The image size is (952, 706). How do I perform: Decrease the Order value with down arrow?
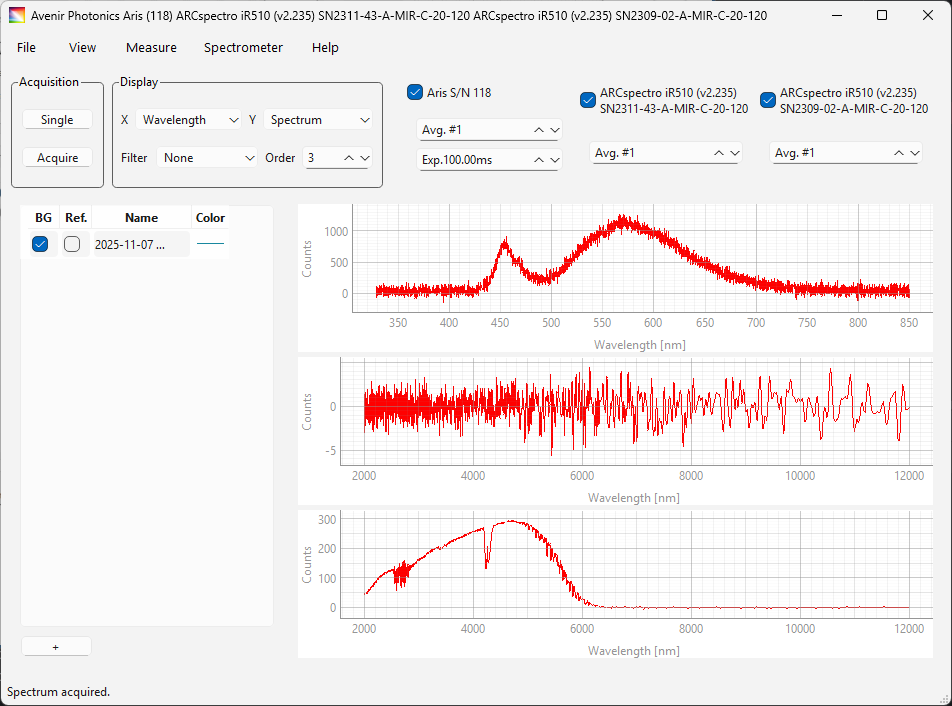364,158
